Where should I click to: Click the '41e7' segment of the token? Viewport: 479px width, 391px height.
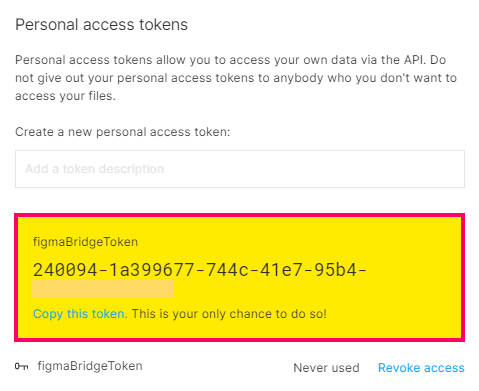point(281,270)
